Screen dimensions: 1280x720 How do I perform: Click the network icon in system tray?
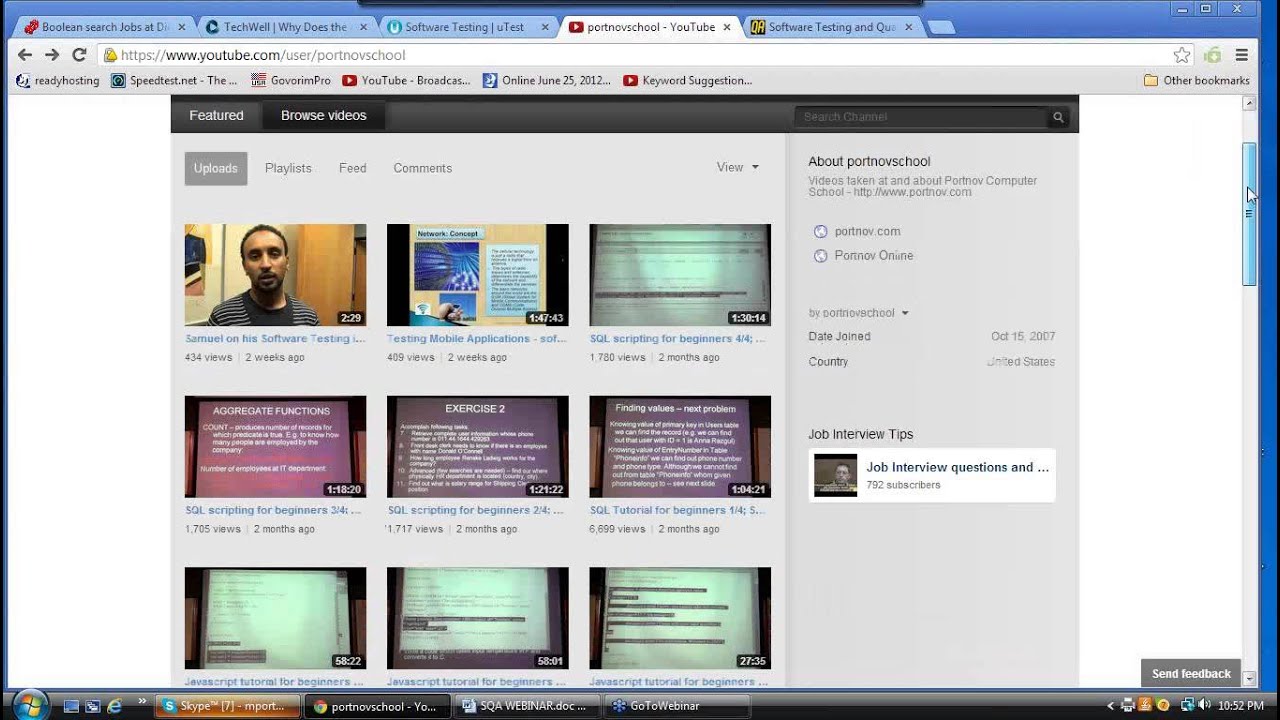[x=1187, y=705]
